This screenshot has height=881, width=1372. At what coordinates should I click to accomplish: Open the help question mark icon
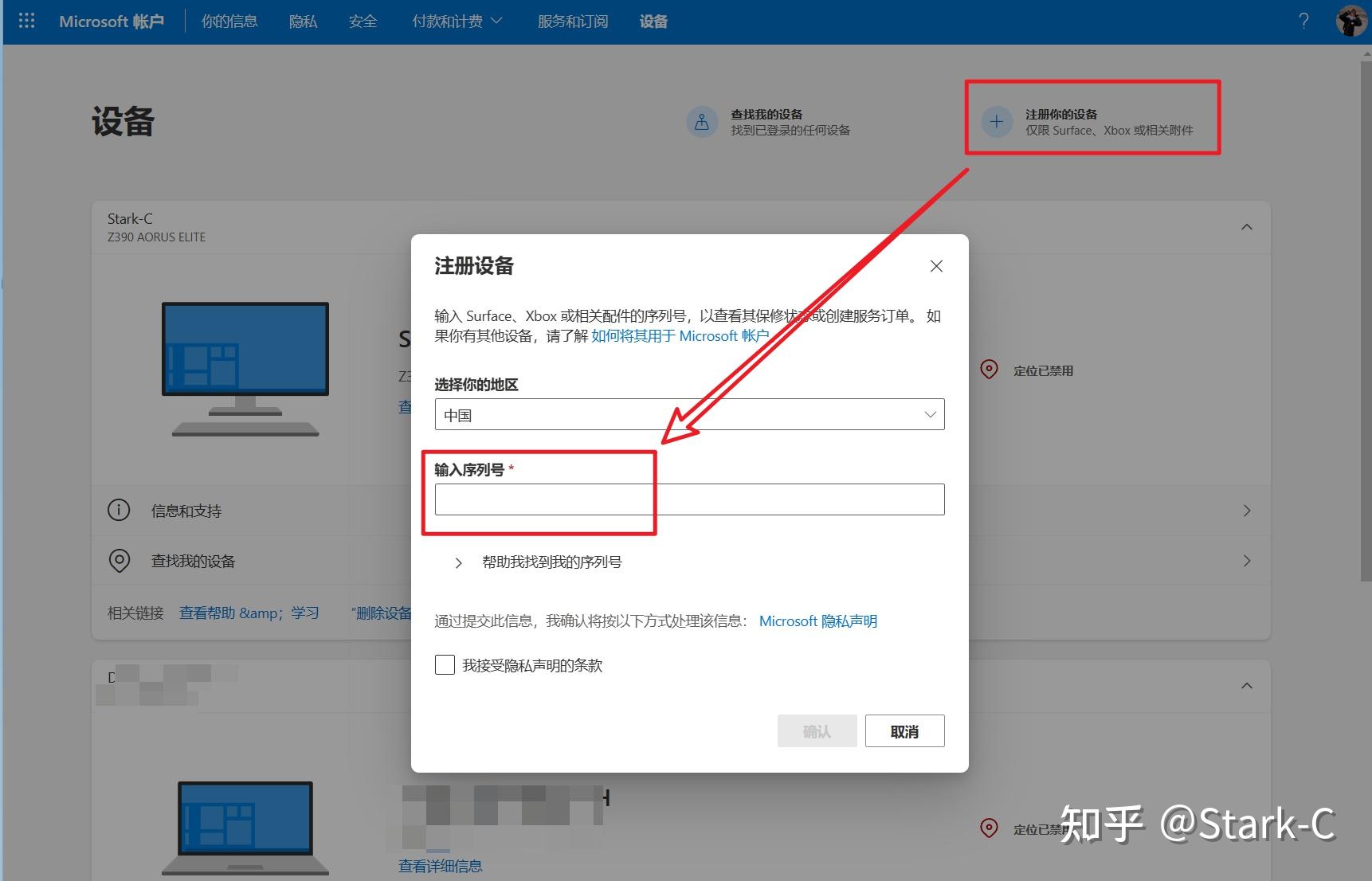1303,21
